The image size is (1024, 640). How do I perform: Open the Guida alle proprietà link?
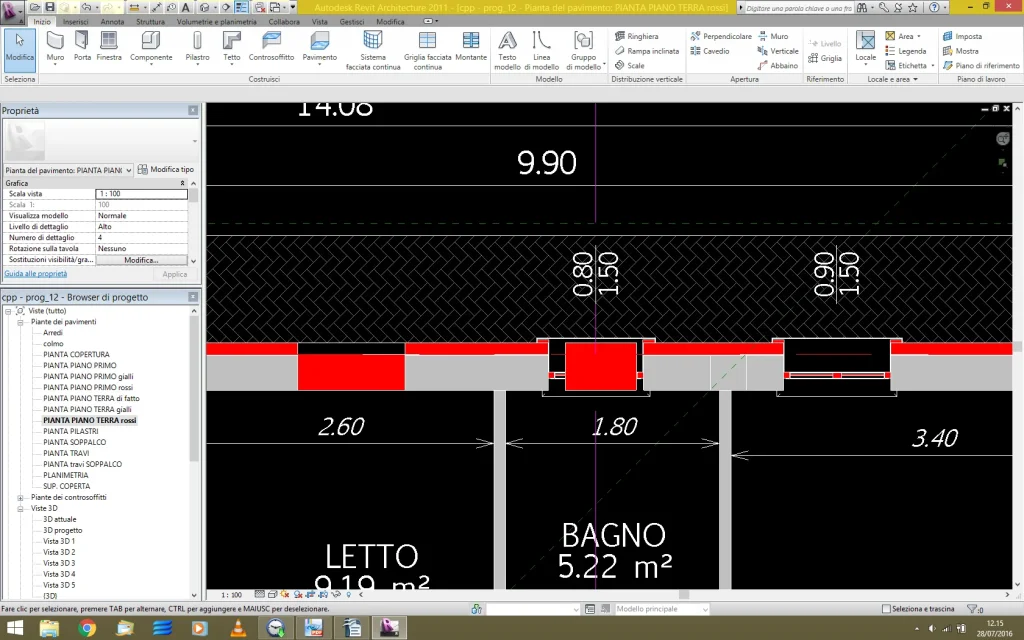(x=36, y=273)
